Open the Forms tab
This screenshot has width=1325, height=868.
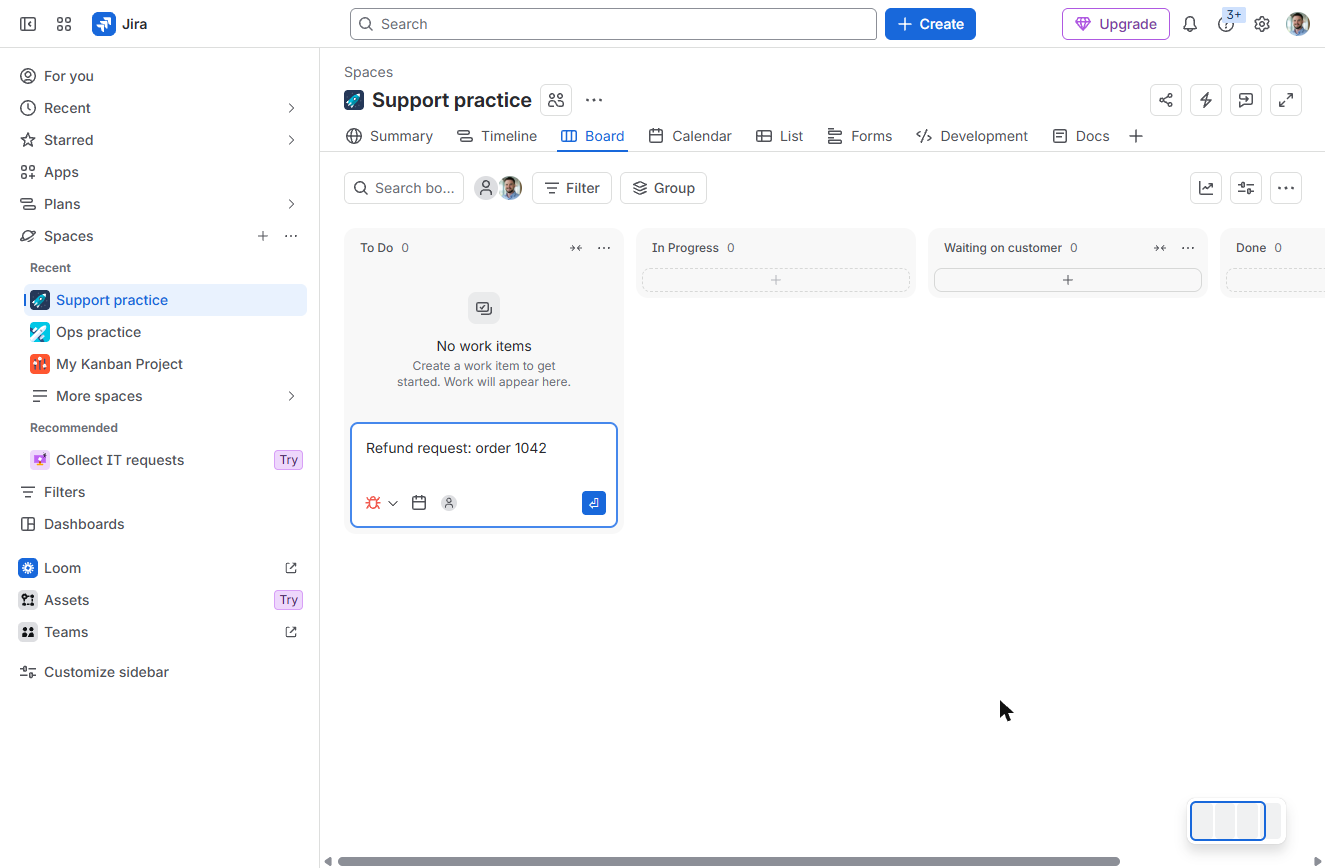[x=860, y=136]
